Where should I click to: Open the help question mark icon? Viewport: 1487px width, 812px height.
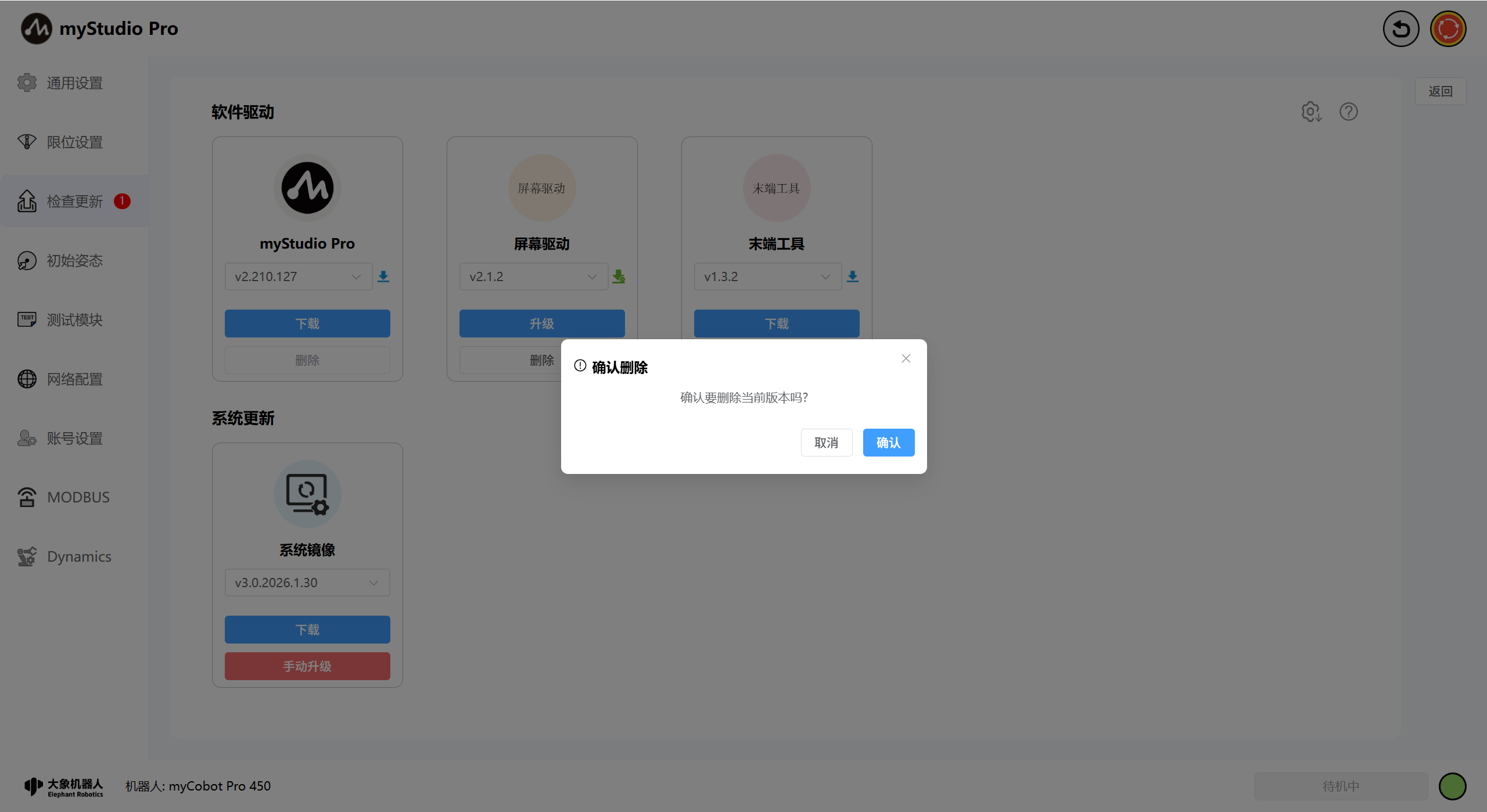[1348, 112]
